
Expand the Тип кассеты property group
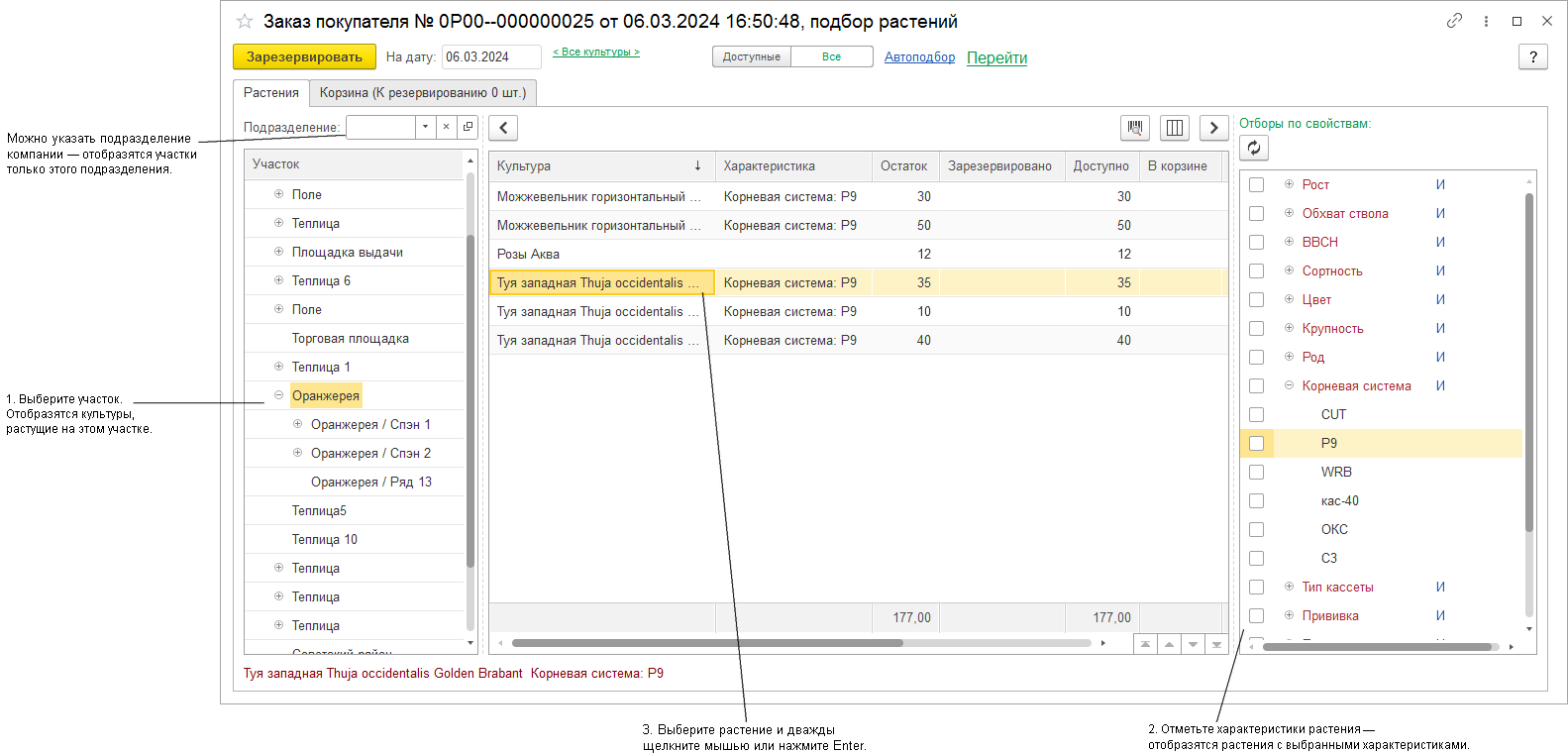click(1289, 587)
